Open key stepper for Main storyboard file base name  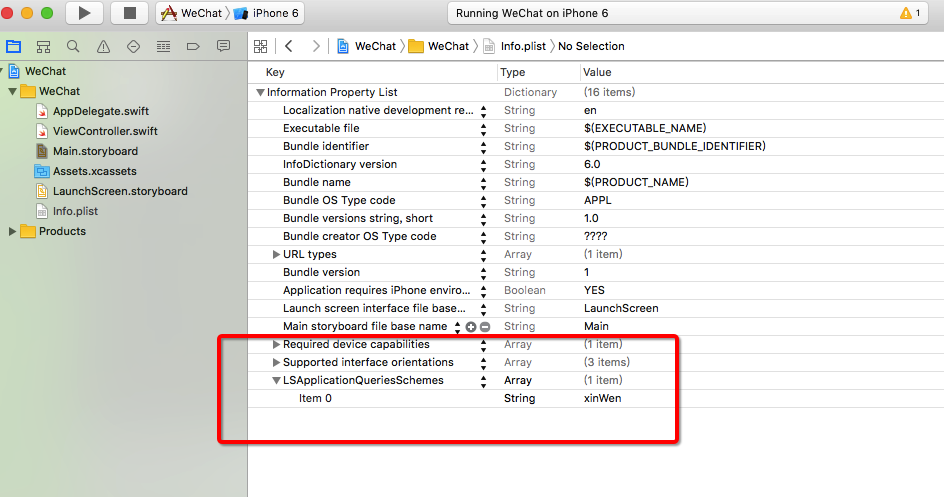coord(458,327)
